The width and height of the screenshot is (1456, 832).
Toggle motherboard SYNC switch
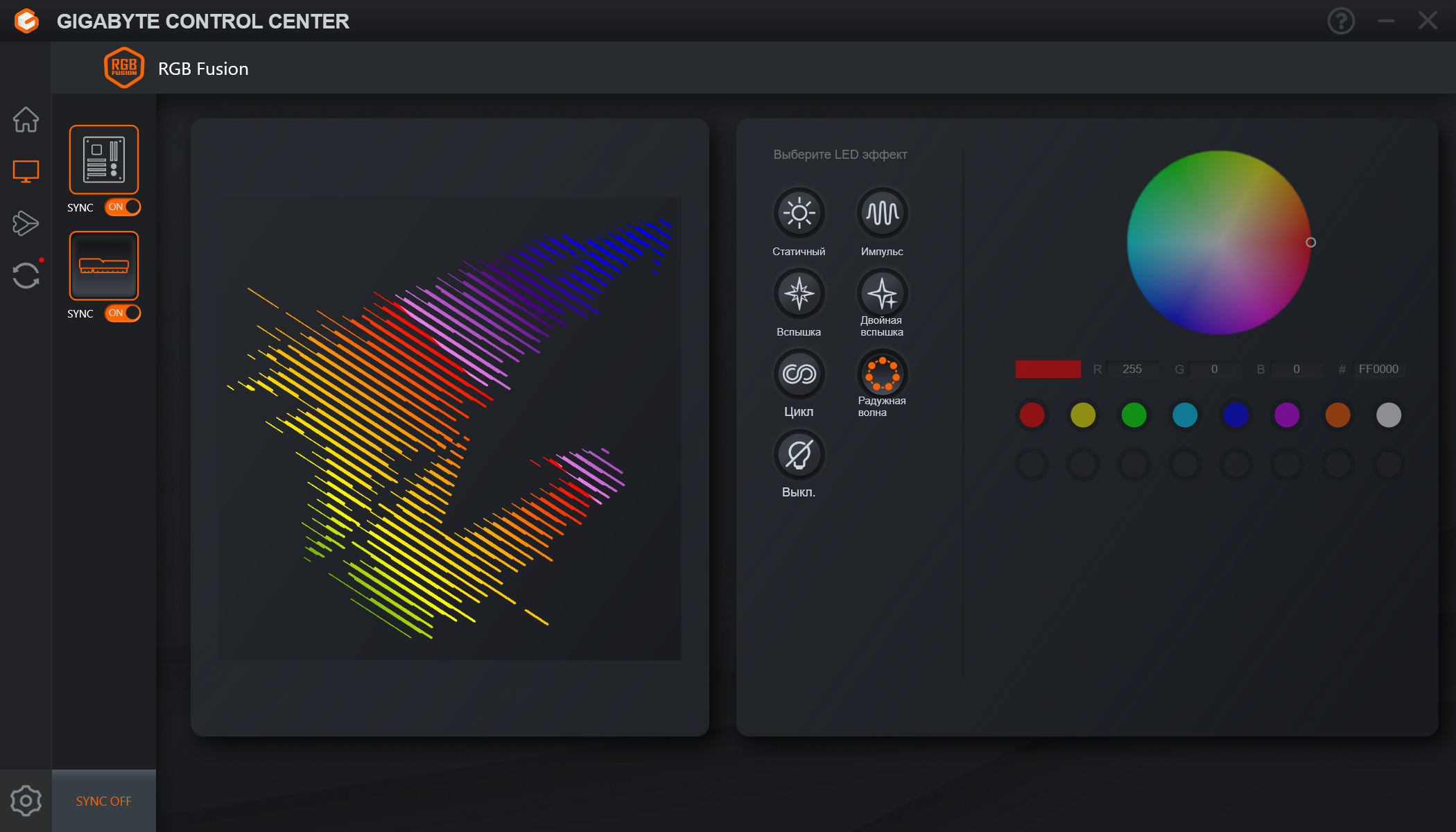[x=123, y=207]
